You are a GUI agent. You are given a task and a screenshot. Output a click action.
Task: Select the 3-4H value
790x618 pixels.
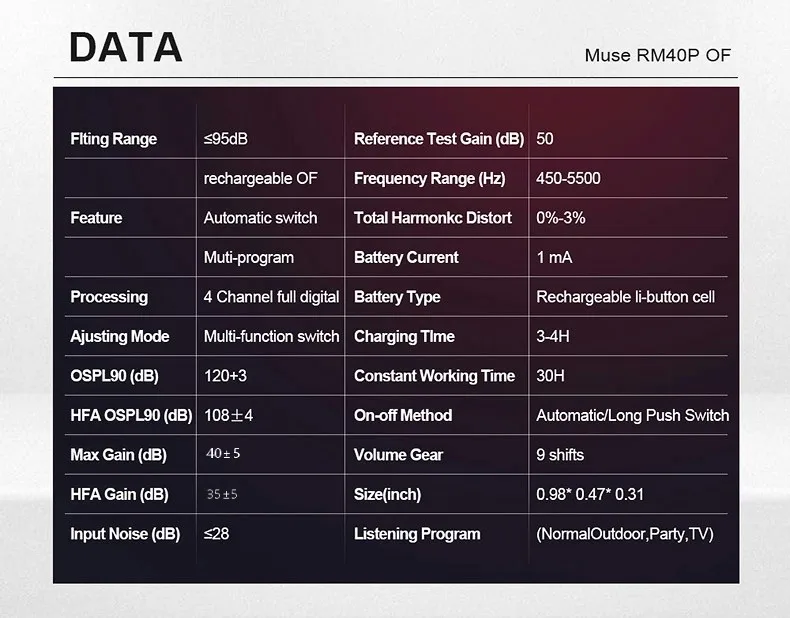point(553,336)
